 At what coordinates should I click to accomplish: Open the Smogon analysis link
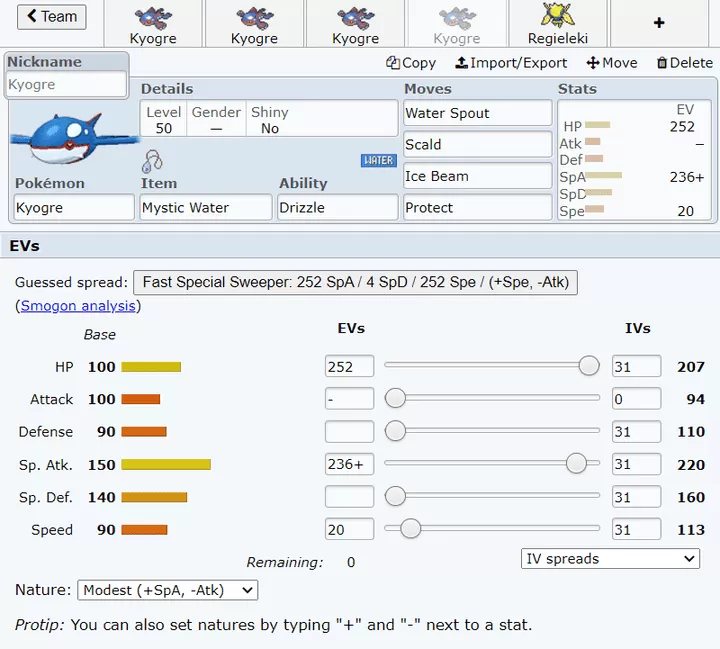(x=78, y=306)
